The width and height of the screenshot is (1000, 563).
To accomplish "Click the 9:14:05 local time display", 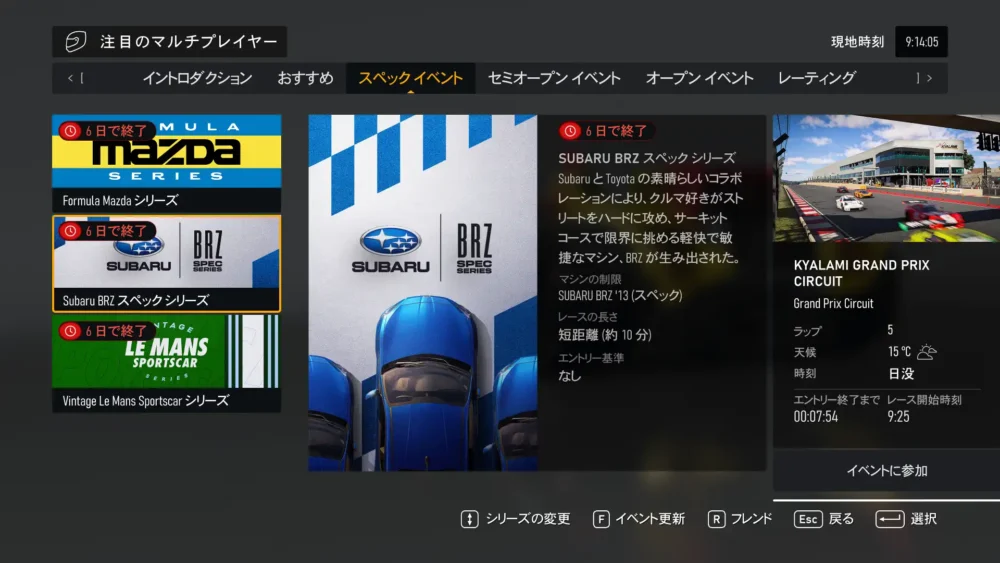I will (922, 42).
